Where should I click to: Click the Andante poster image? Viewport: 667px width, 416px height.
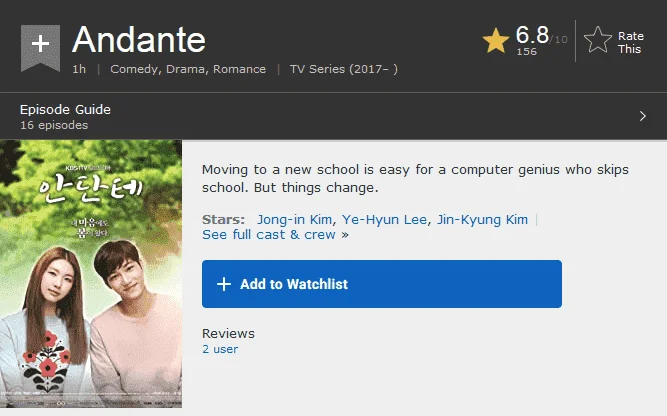[x=91, y=274]
